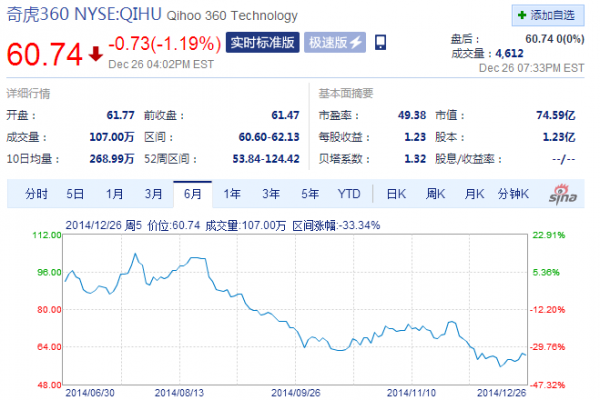Select the 1月 chart tab

[114, 194]
